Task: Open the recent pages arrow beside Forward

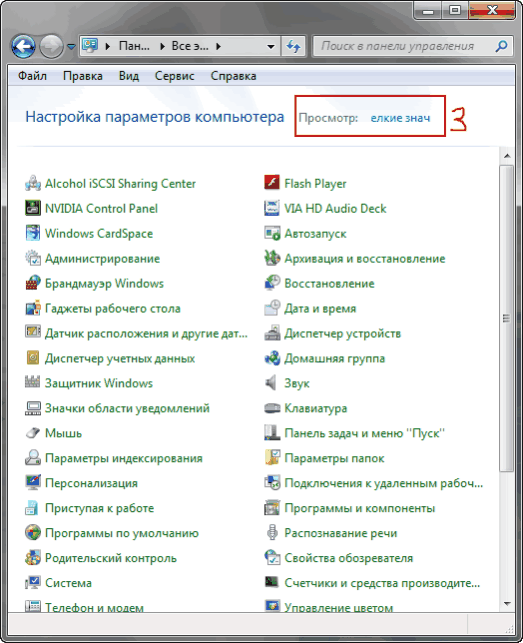Action: (71, 47)
